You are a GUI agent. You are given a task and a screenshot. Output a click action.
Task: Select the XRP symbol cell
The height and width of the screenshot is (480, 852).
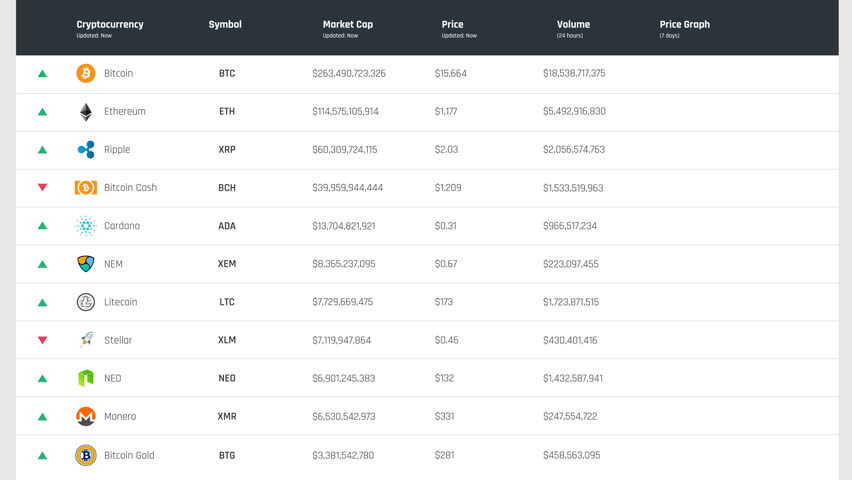(x=227, y=149)
